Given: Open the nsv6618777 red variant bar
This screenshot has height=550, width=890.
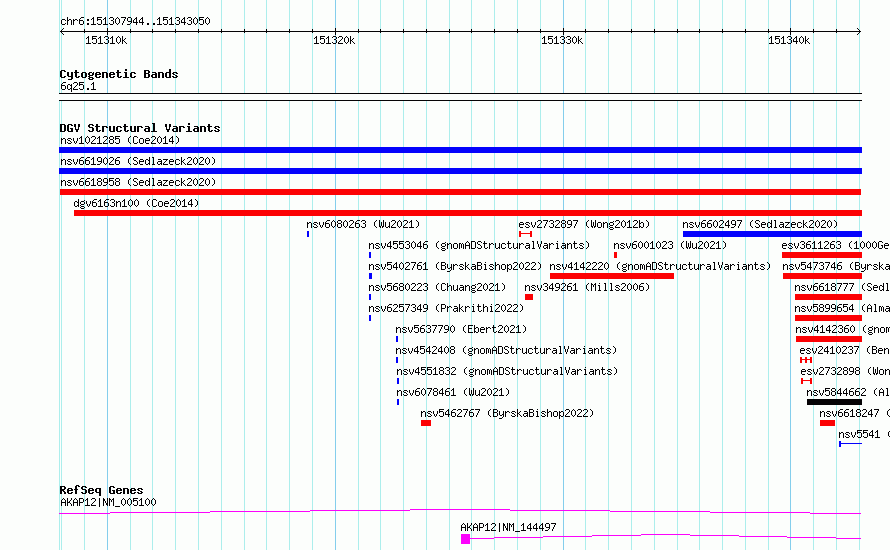Looking at the screenshot, I should pos(829,297).
